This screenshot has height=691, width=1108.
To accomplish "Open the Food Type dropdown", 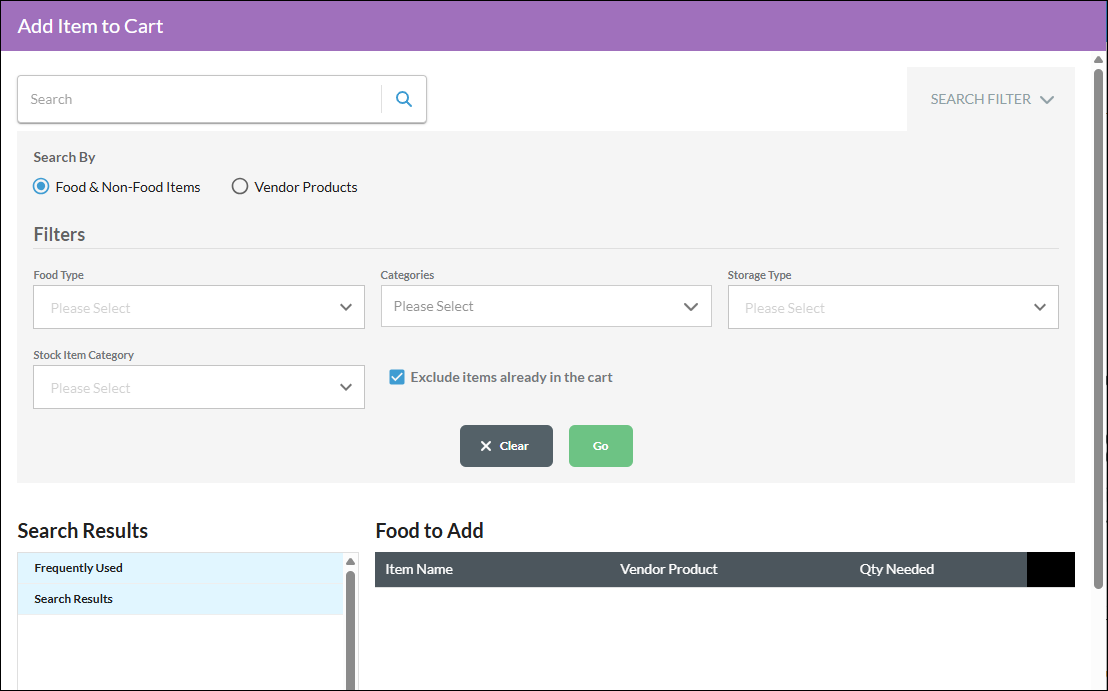I will (x=199, y=307).
